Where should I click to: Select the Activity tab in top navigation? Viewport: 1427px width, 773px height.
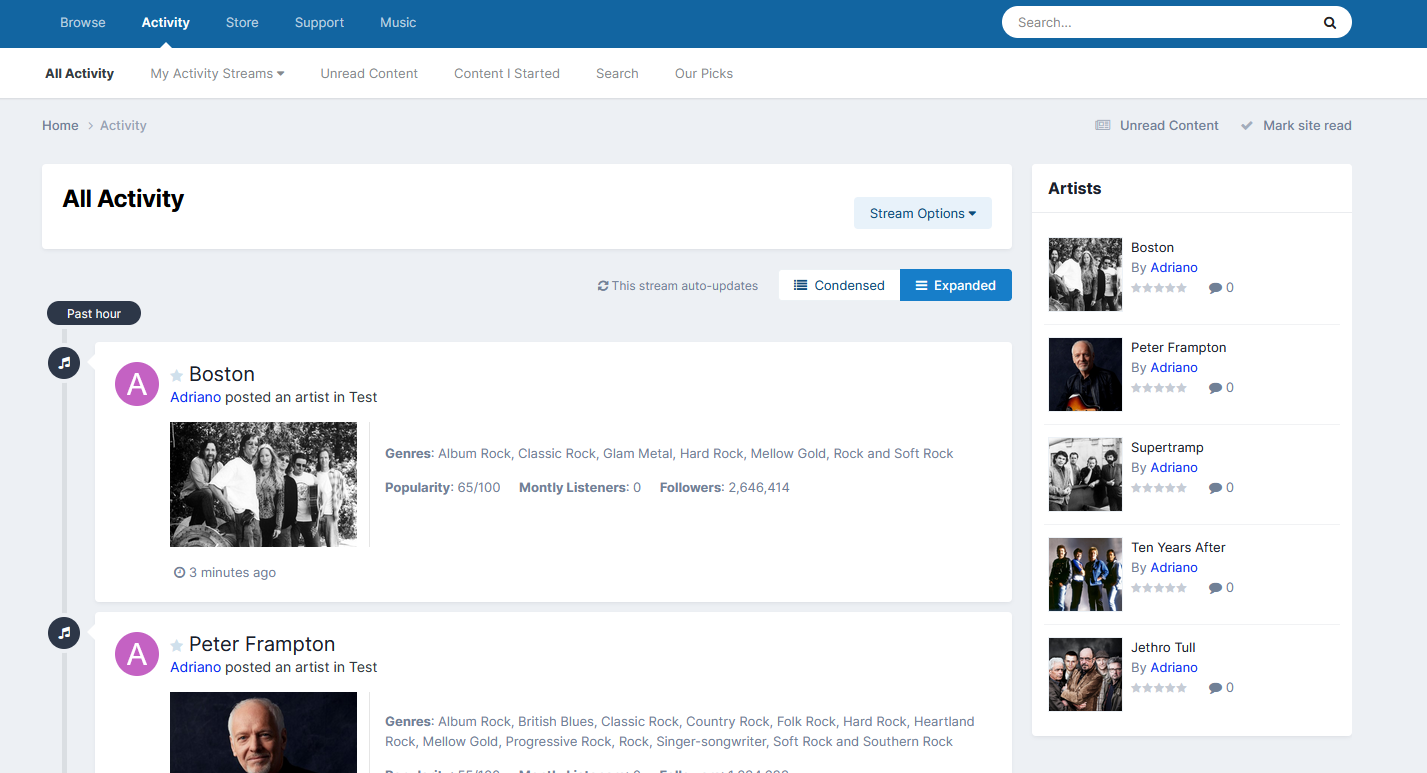(166, 22)
